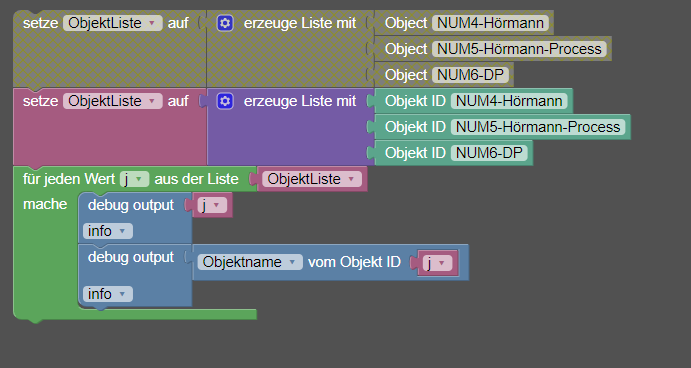Viewport: 691px width, 368px height.
Task: Select Objekt ID field NUM6-DP
Action: pyautogui.click(x=489, y=153)
